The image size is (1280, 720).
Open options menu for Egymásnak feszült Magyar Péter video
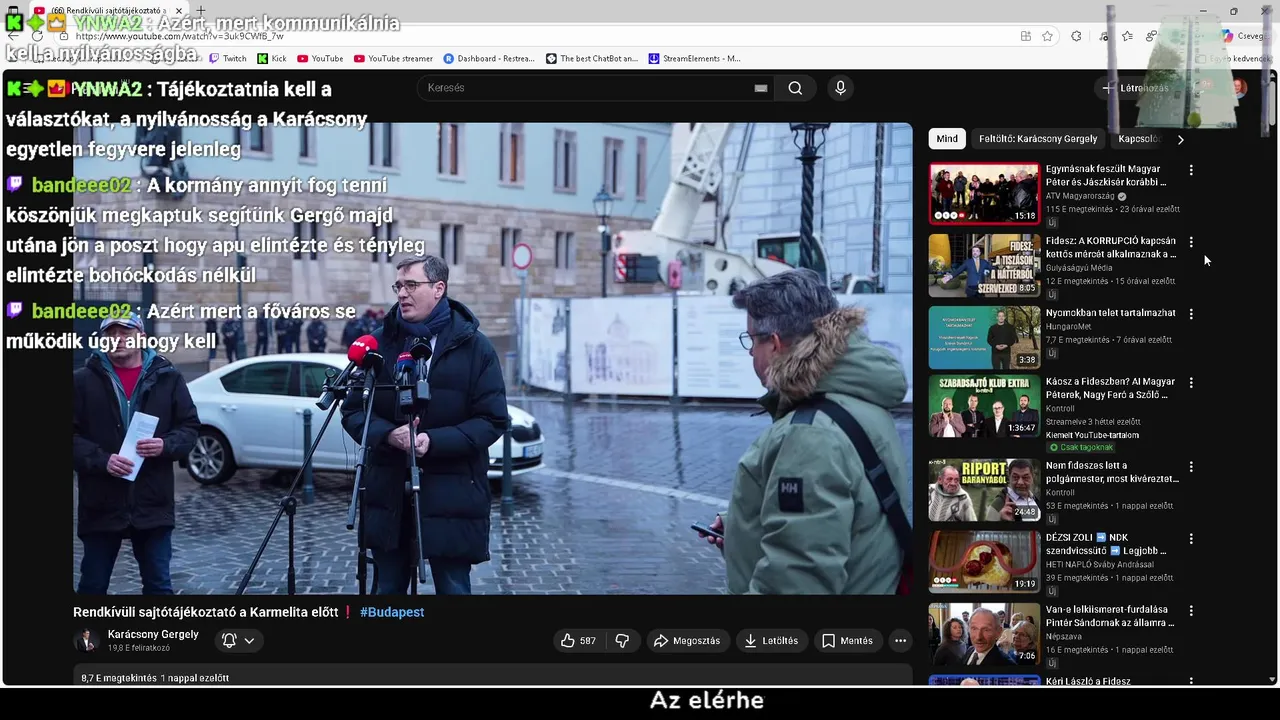tap(1191, 170)
